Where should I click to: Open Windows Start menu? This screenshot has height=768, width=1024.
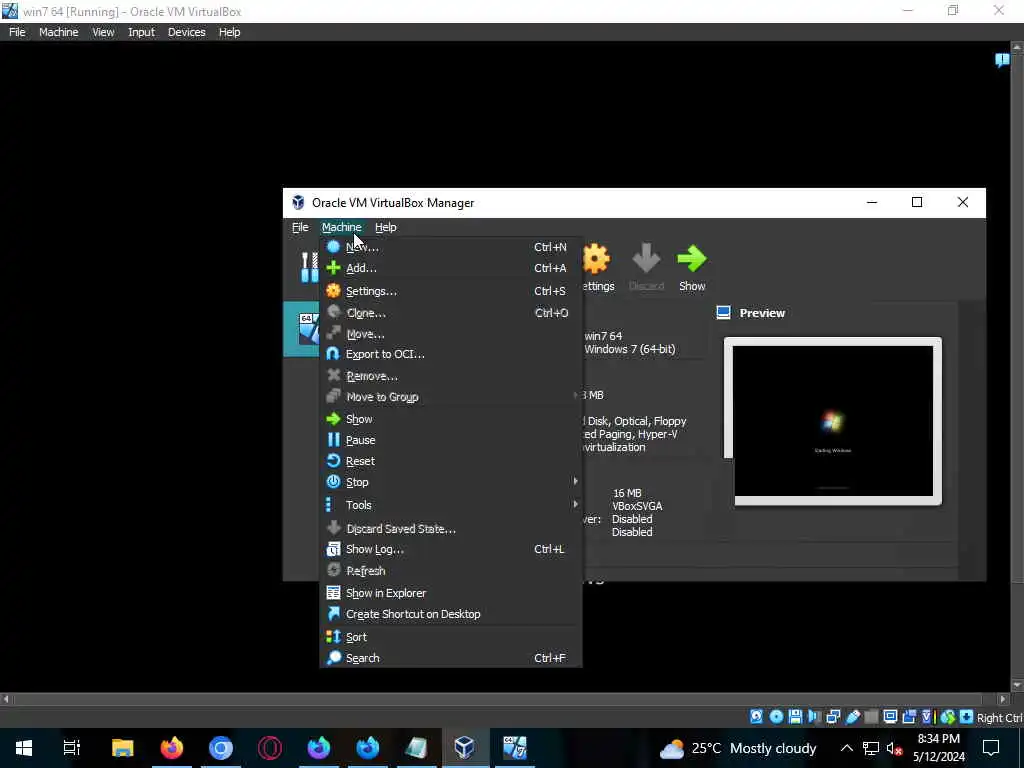pos(24,748)
